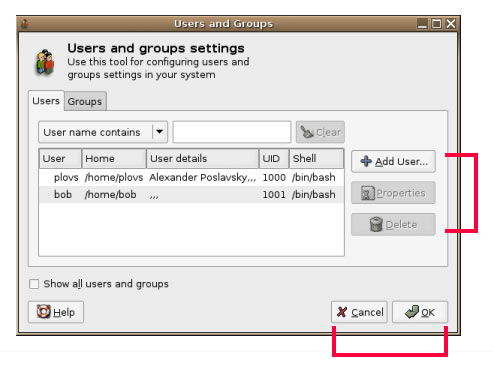
Task: Click the Delete trash can icon
Action: [376, 224]
